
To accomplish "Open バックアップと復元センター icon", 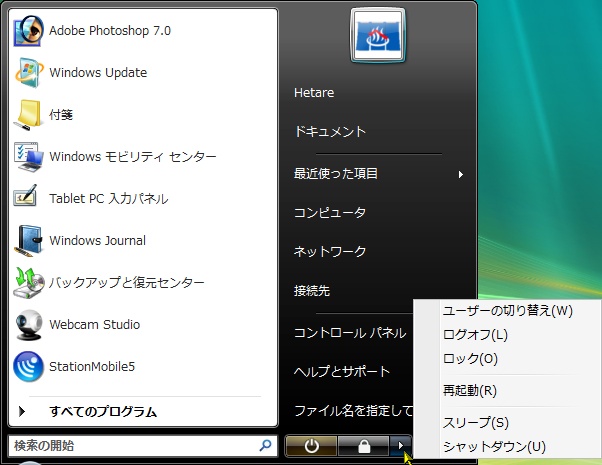I will (x=28, y=283).
